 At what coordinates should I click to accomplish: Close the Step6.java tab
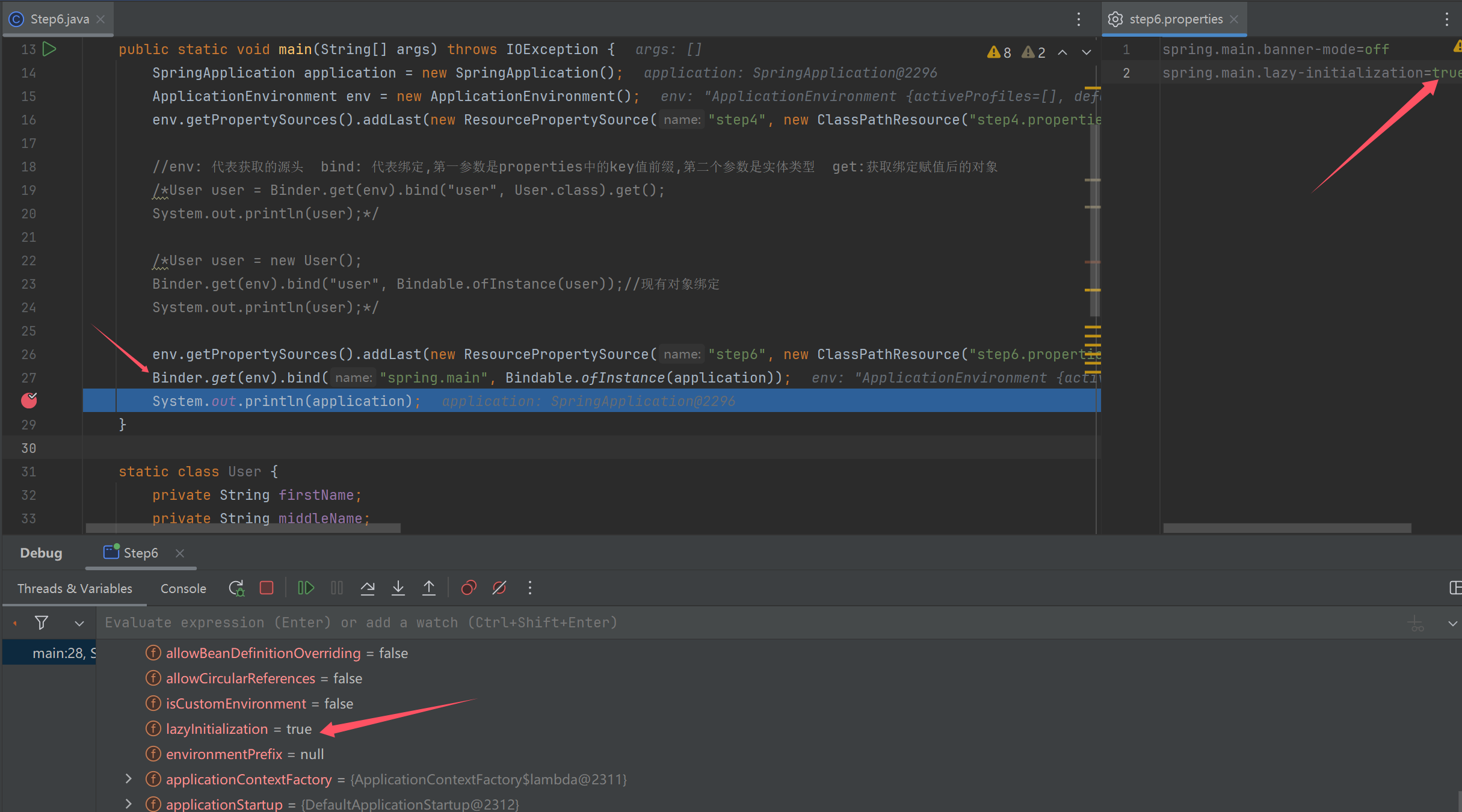tap(100, 19)
